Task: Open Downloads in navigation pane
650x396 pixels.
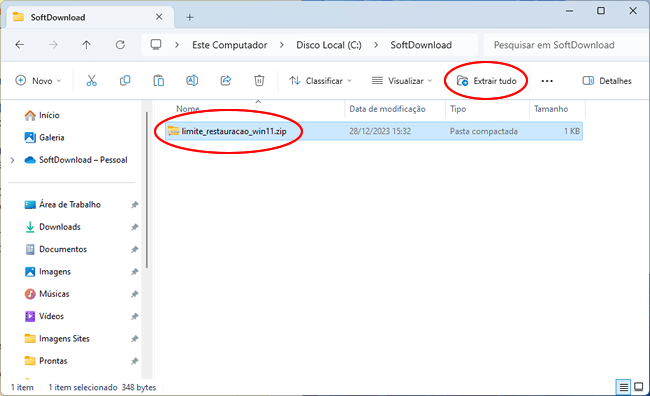Action: [x=52, y=227]
